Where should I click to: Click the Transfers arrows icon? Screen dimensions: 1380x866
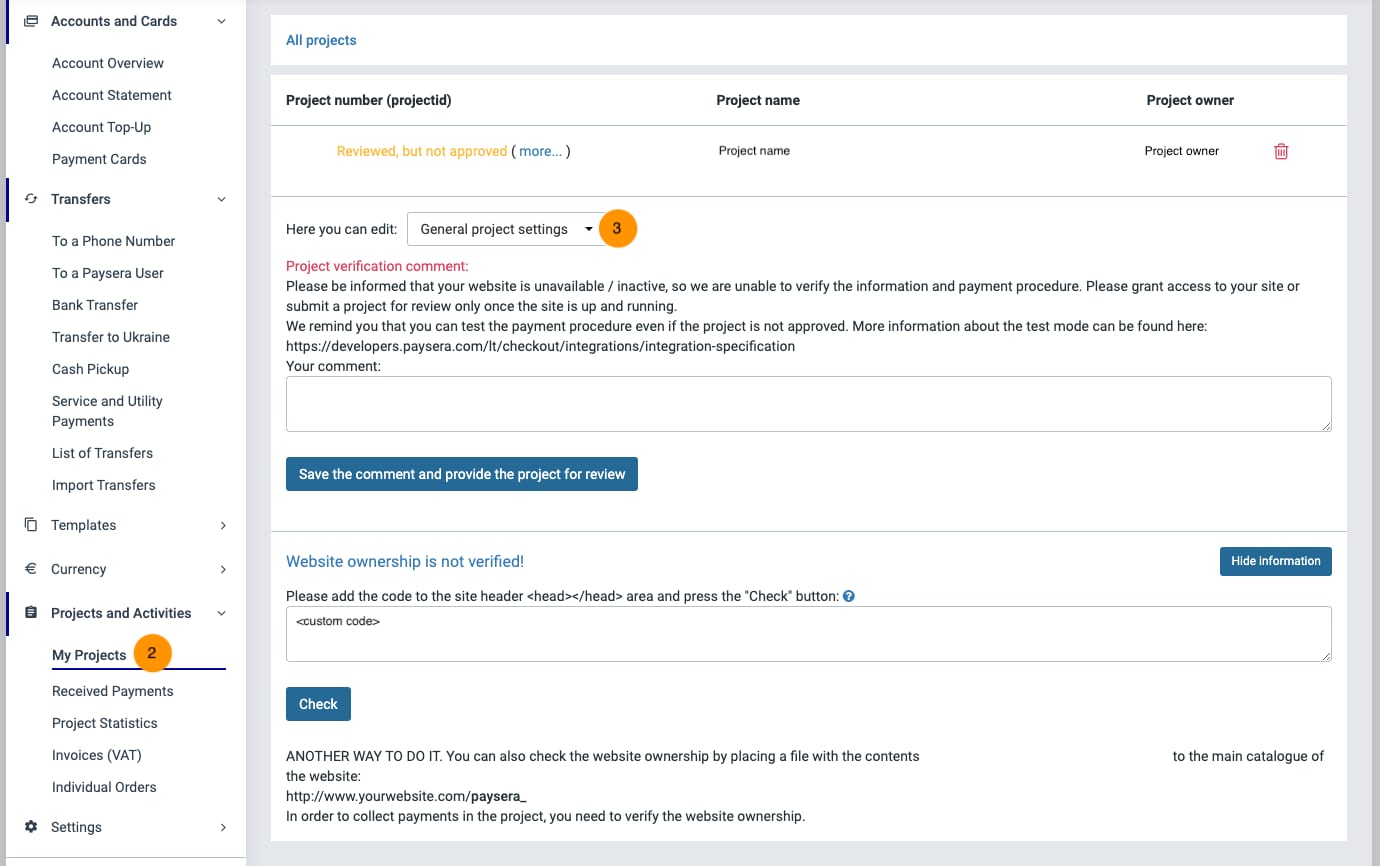(31, 199)
